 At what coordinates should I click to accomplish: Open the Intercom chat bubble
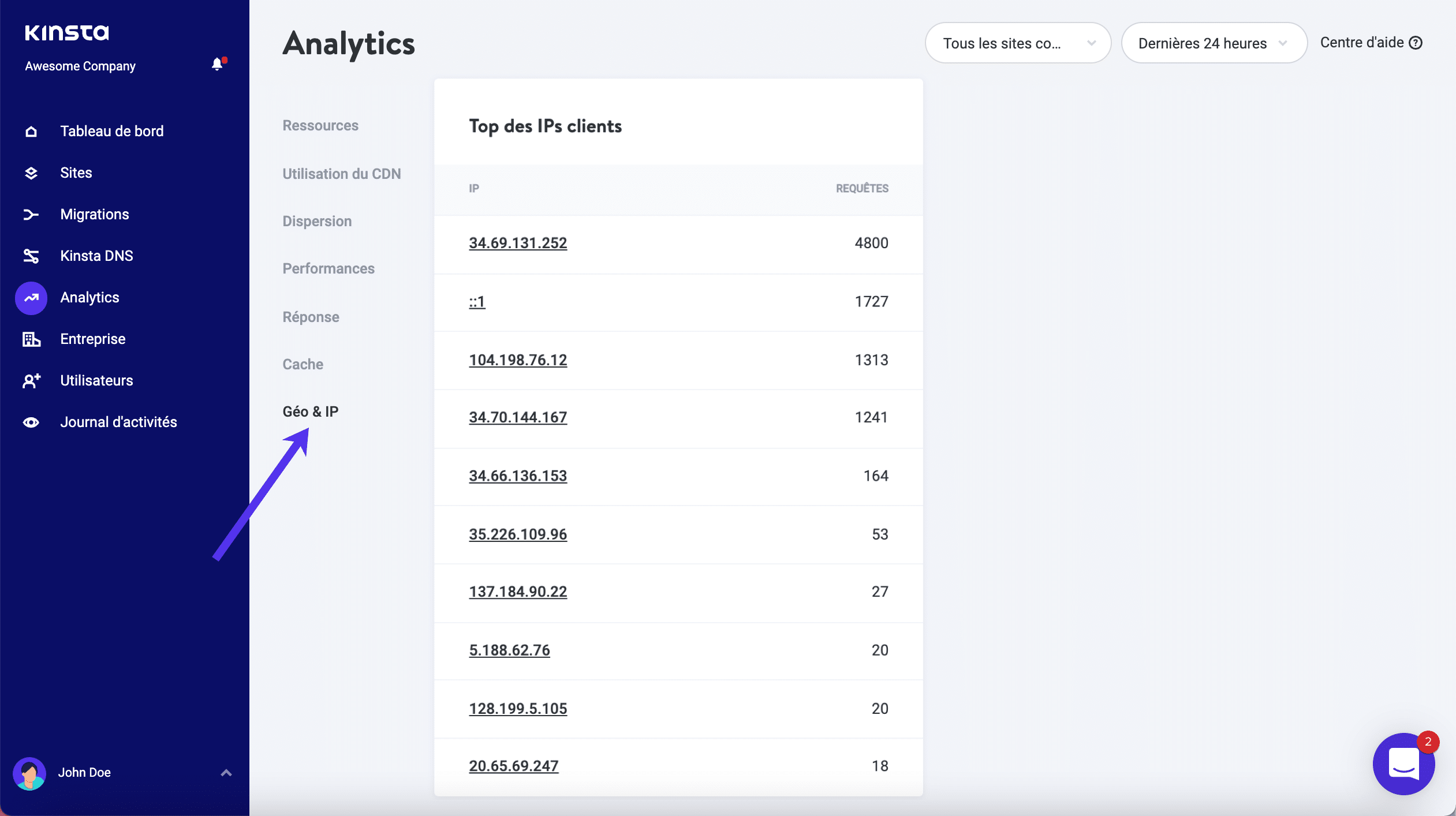click(x=1404, y=764)
